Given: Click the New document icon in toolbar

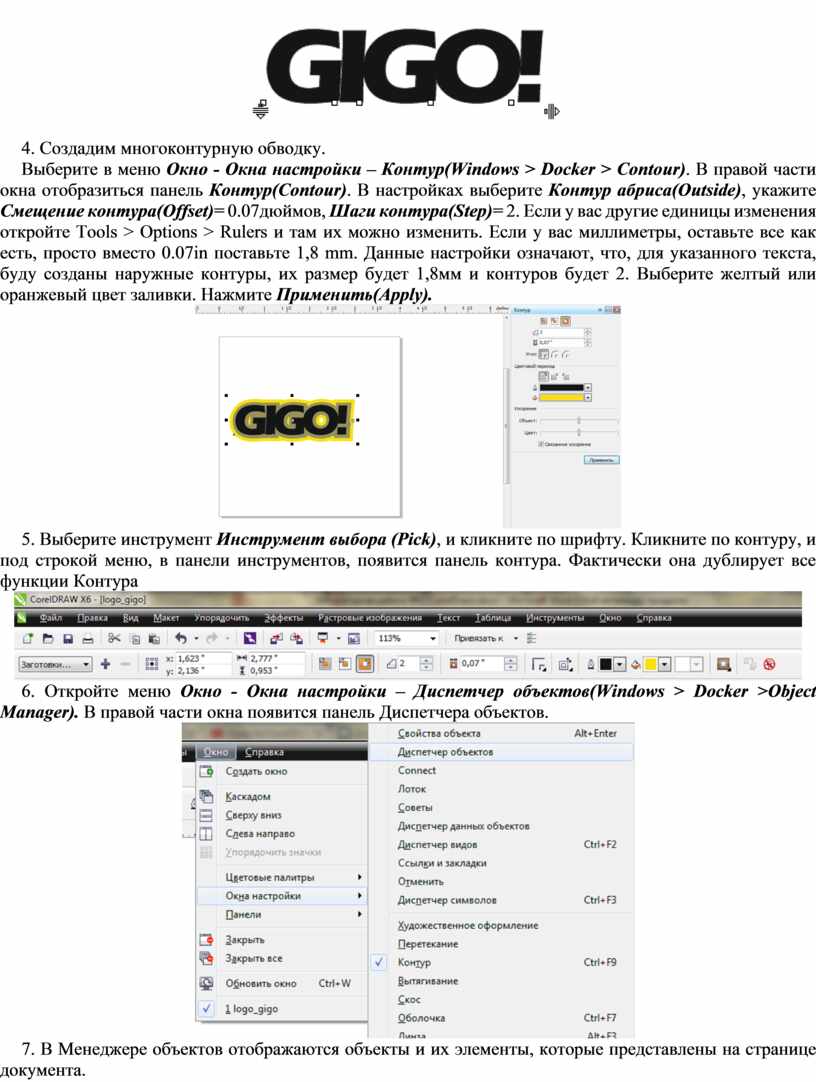Looking at the screenshot, I should (x=28, y=638).
